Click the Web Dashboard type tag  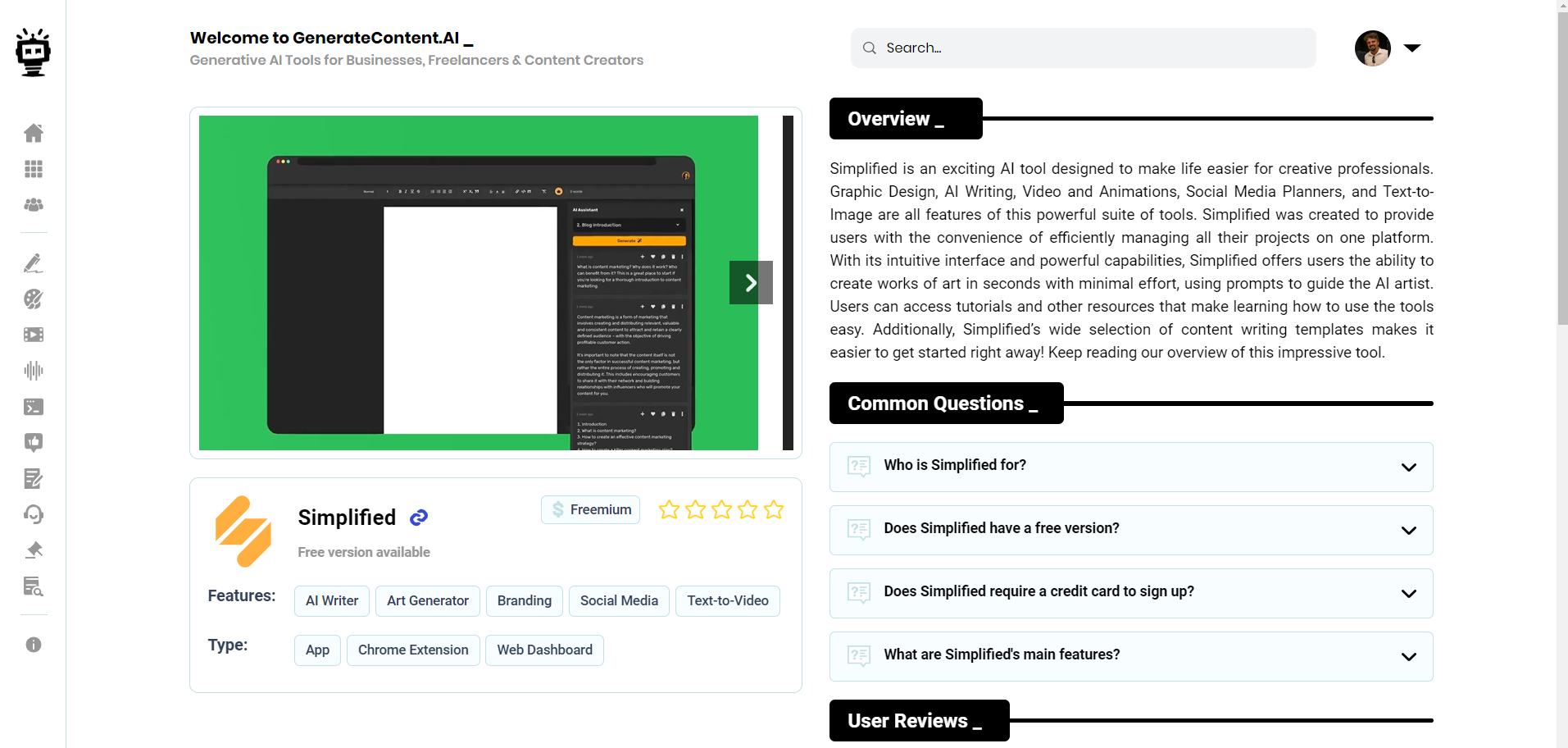click(544, 650)
